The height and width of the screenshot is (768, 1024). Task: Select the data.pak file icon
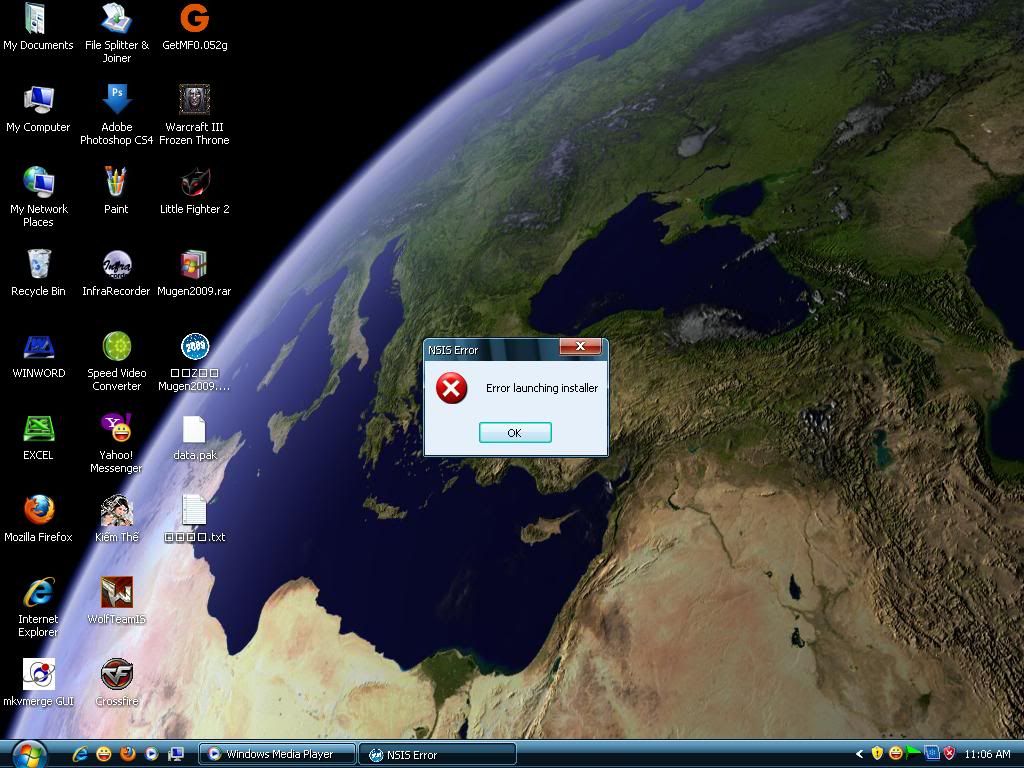point(195,438)
